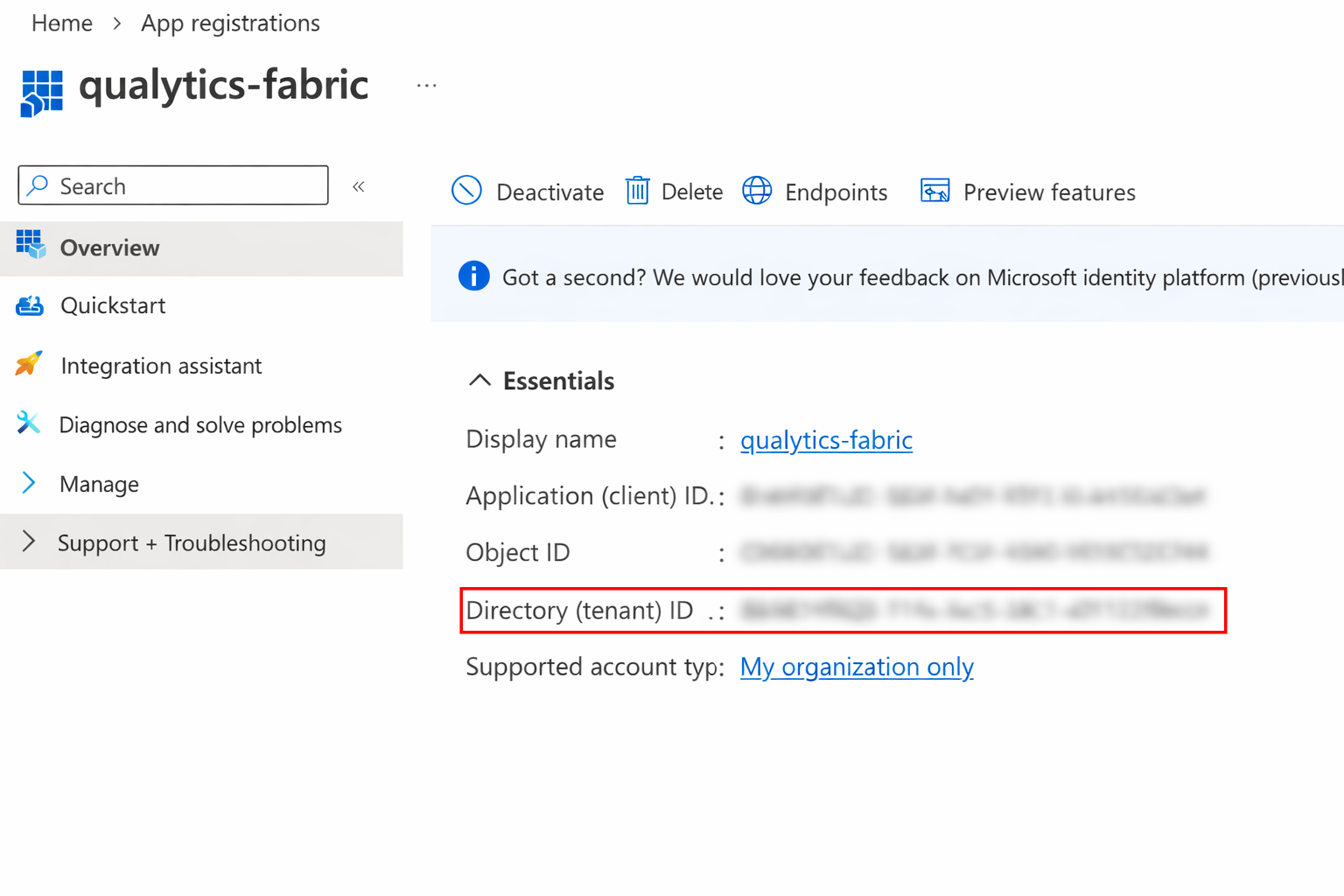Click the Endpoints globe icon
This screenshot has width=1344, height=896.
point(757,191)
